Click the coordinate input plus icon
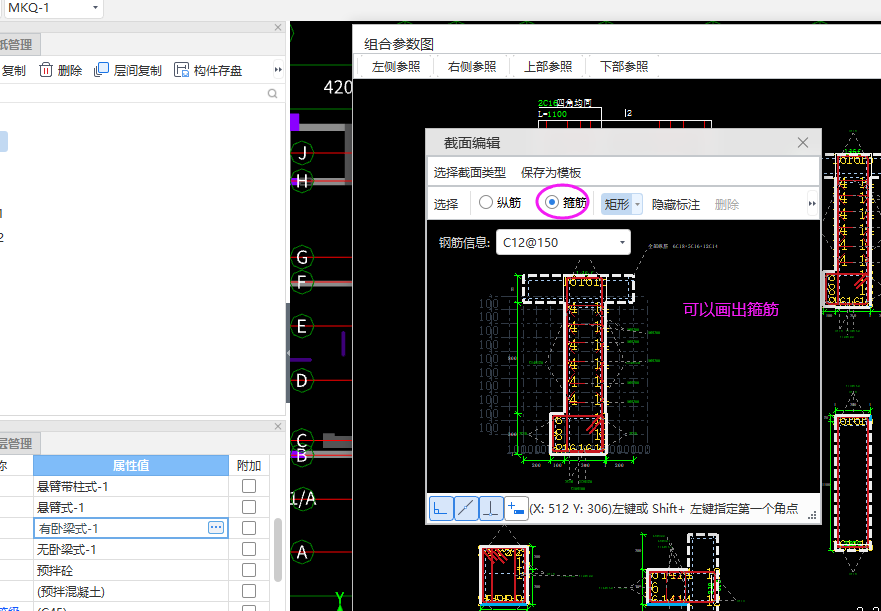The image size is (881, 611). pos(515,509)
